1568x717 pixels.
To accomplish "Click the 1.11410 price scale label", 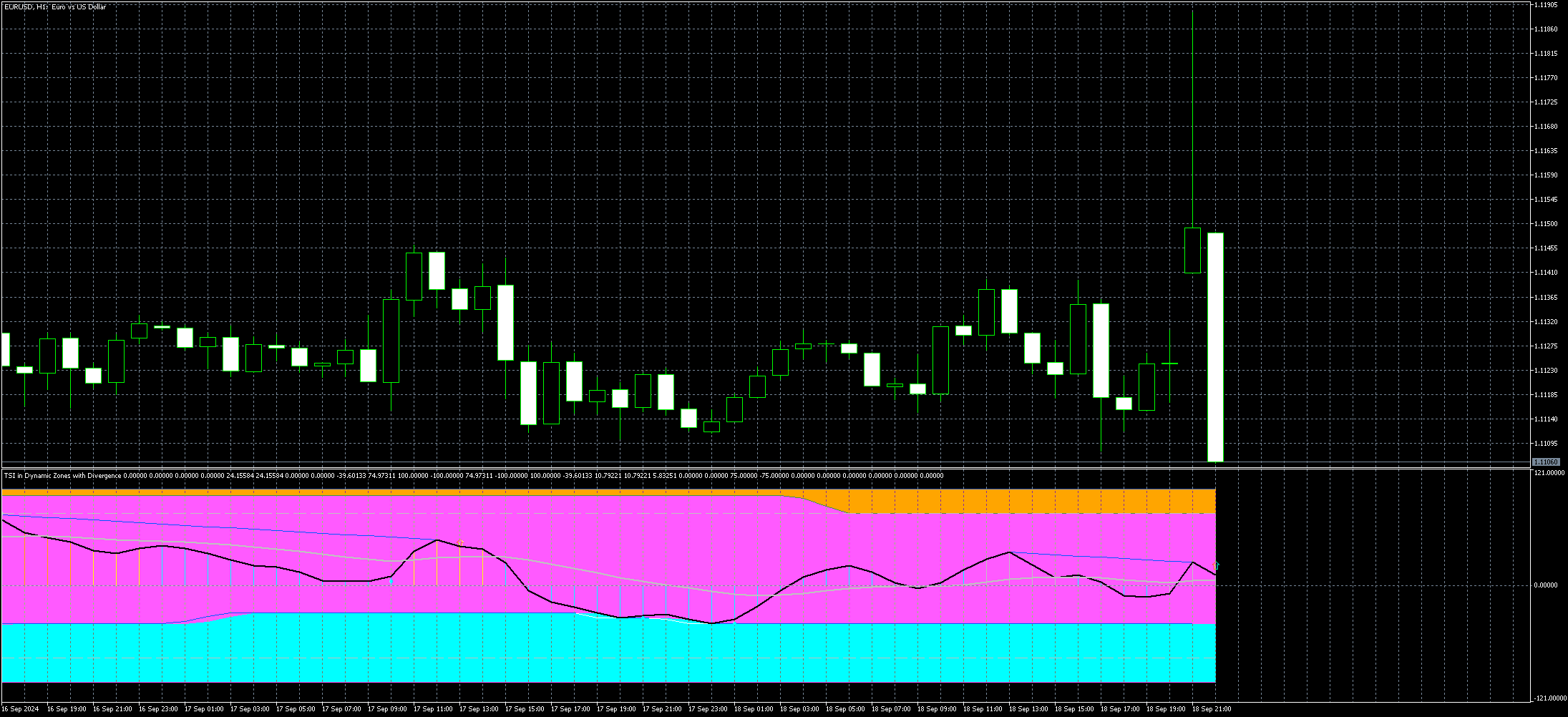I will 1546,273.
